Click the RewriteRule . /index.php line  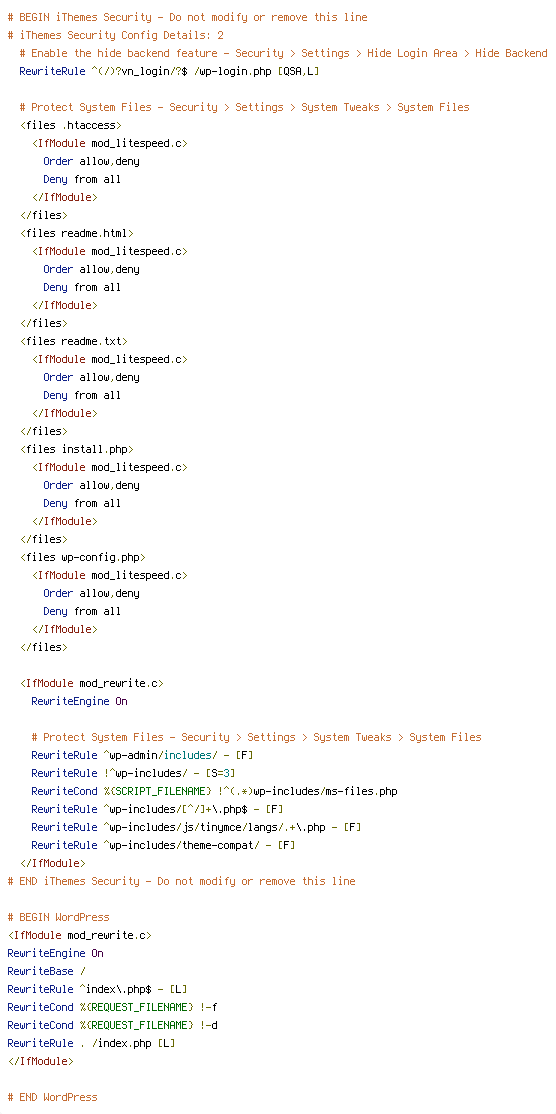[x=91, y=1043]
